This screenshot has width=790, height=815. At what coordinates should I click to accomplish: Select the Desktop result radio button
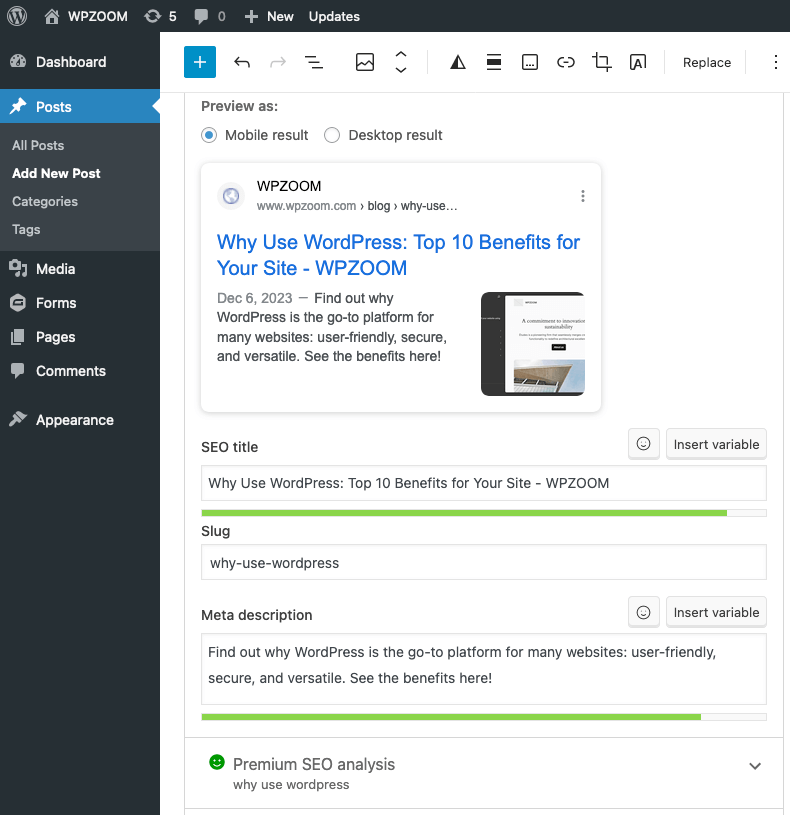332,135
